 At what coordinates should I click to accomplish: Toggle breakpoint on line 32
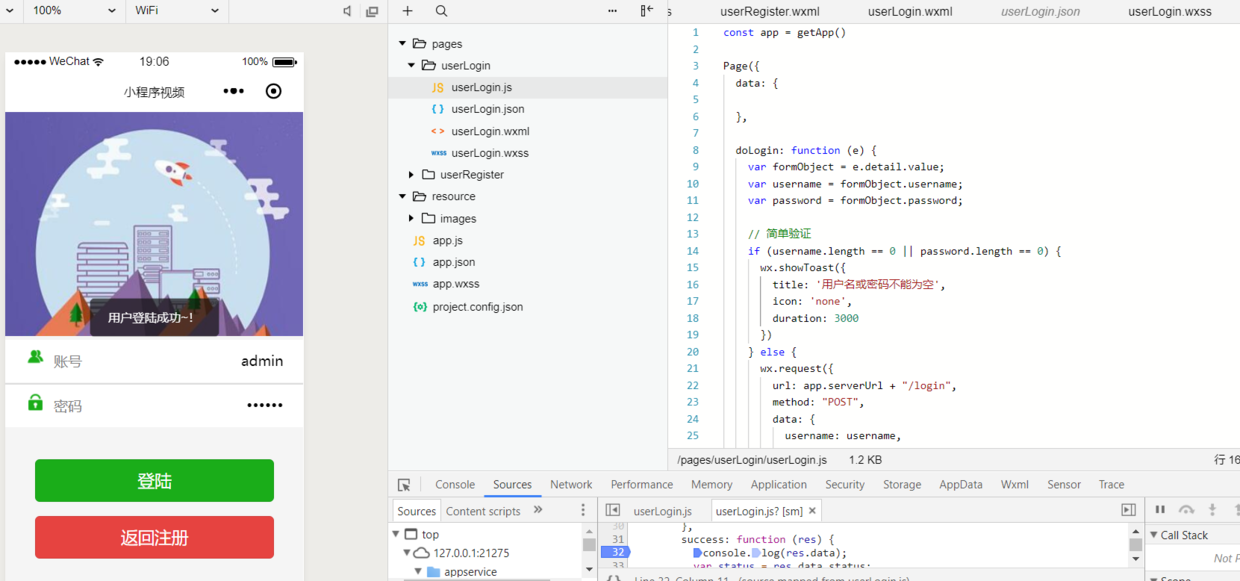coord(615,552)
